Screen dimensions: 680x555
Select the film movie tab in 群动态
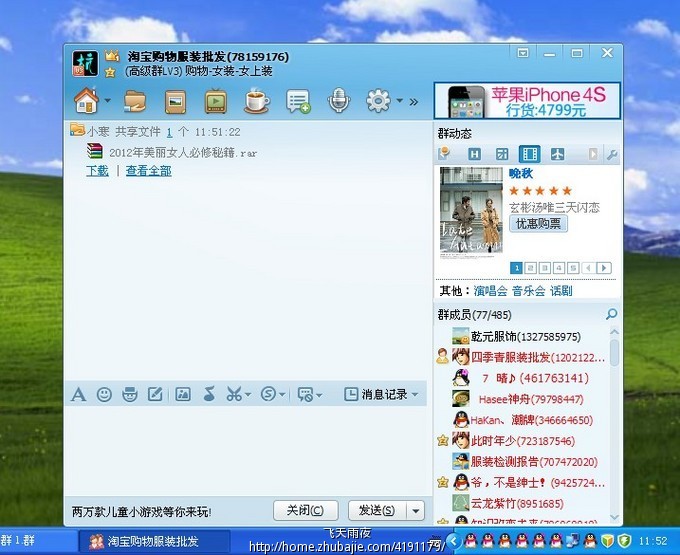pos(530,154)
